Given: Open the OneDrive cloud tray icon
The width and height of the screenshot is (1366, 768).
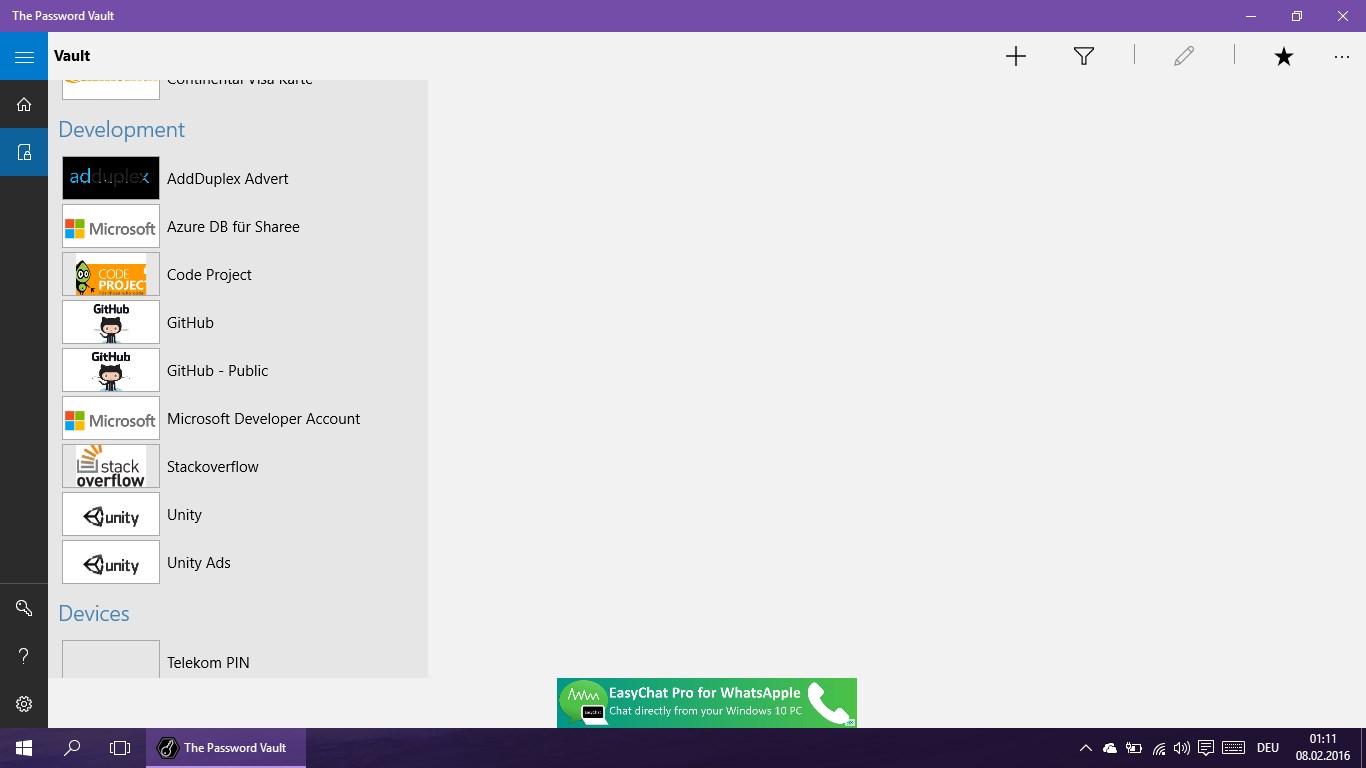Looking at the screenshot, I should [1110, 748].
